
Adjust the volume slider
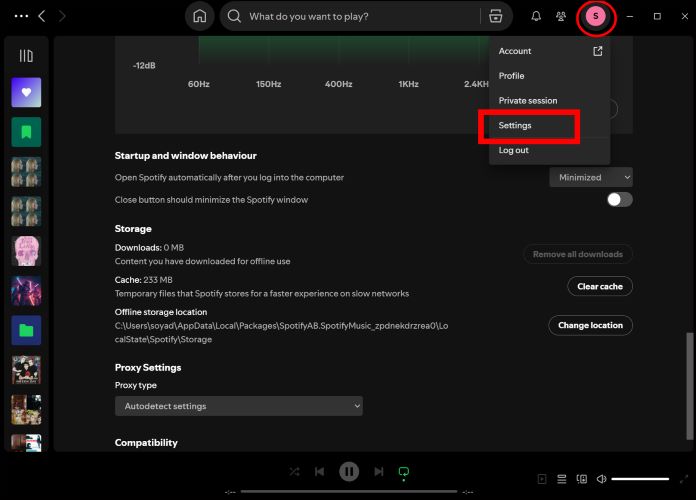pos(640,479)
